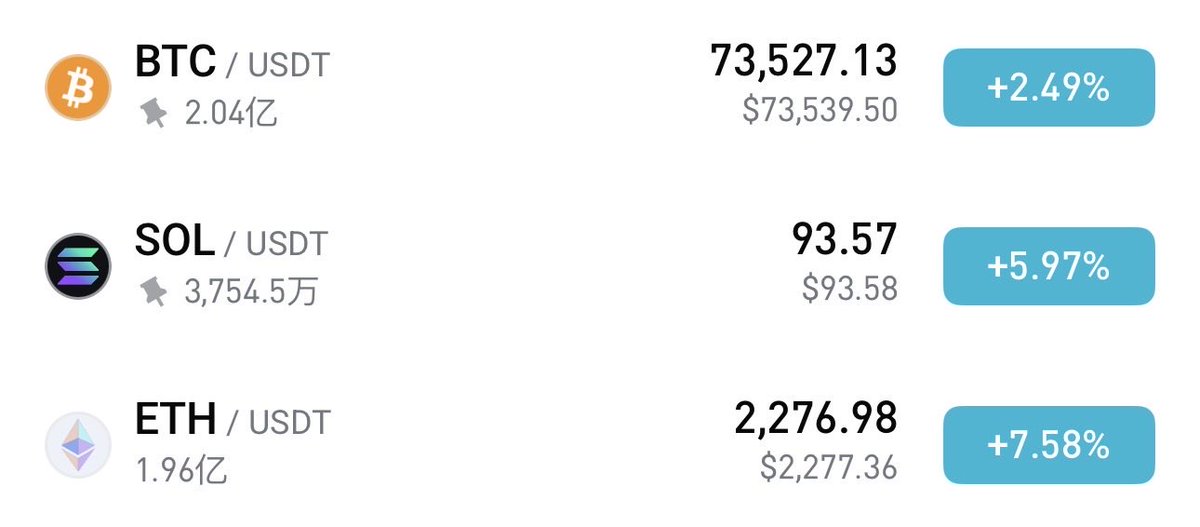Viewport: 1200px width, 527px height.
Task: Click the Solana coin icon
Action: tap(78, 266)
